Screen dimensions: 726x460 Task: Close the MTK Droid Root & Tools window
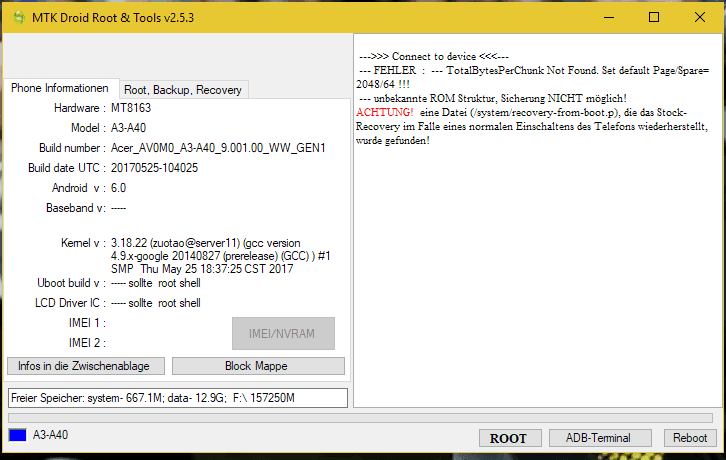(x=700, y=18)
